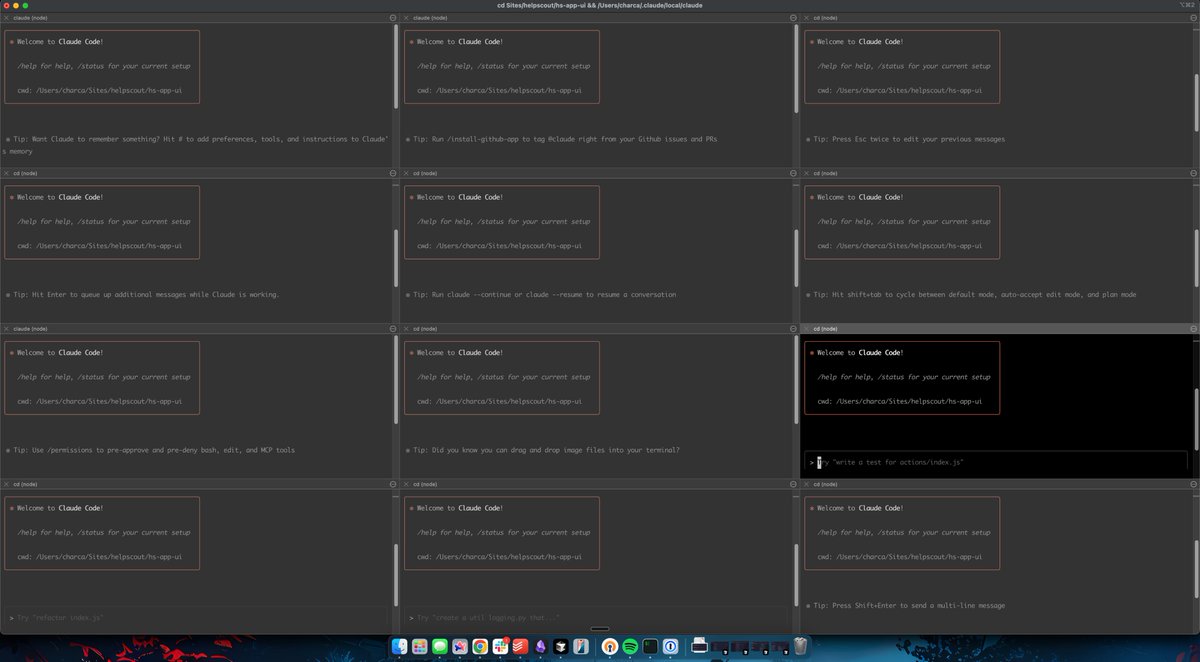This screenshot has width=1200, height=662.
Task: Open Todoist red icon in the Dock
Action: 520,646
